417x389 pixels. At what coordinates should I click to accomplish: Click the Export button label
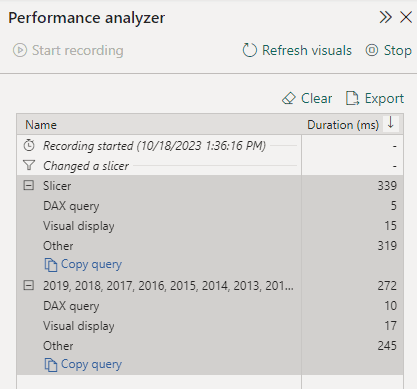point(384,98)
